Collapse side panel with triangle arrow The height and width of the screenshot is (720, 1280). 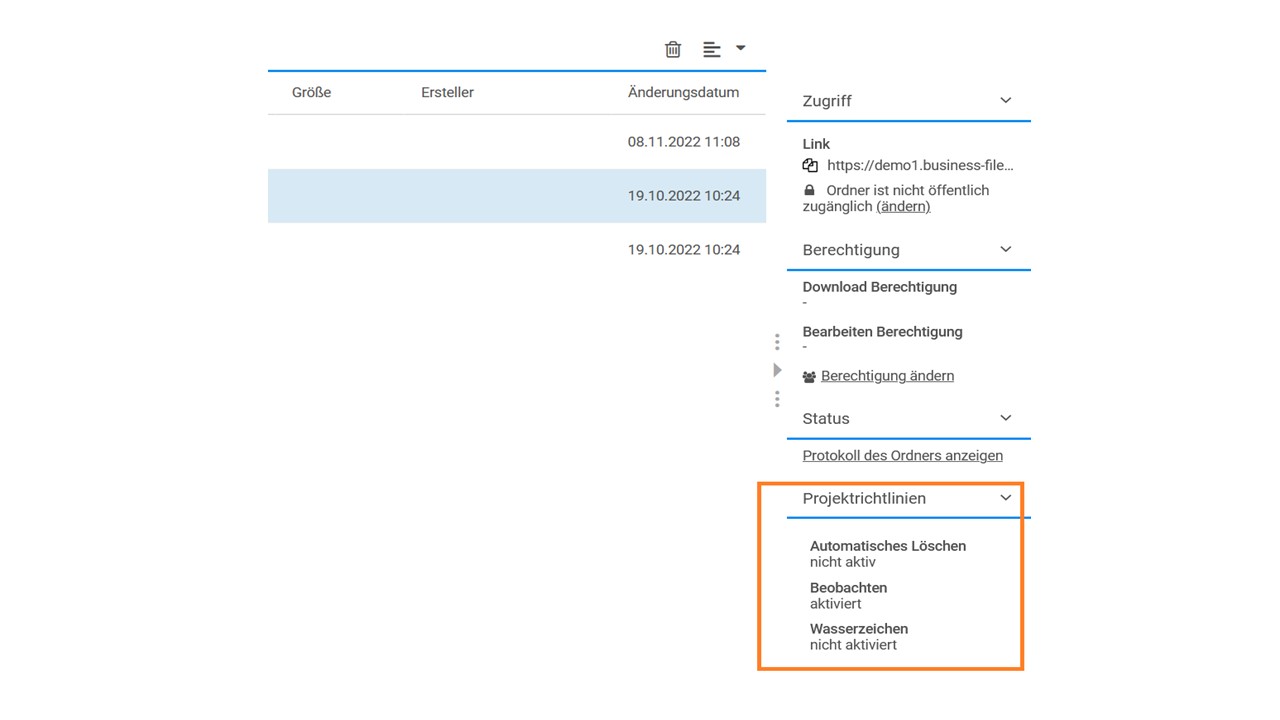point(777,370)
